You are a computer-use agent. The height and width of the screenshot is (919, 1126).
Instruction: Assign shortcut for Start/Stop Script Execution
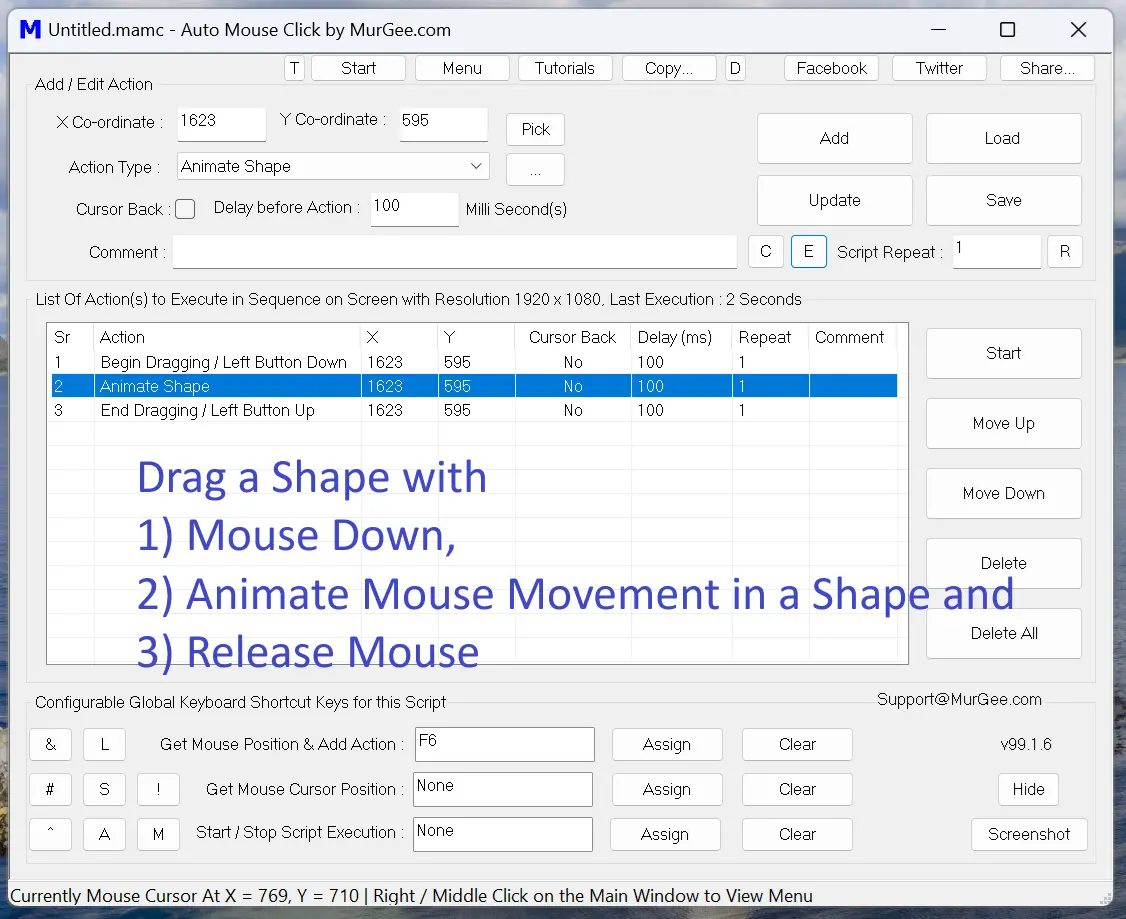[665, 834]
